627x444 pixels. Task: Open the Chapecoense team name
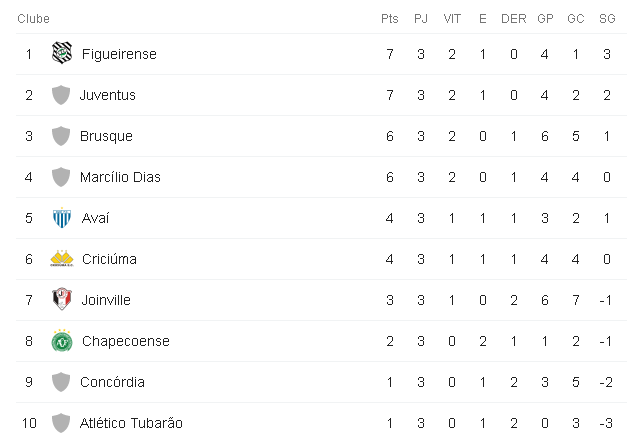126,341
